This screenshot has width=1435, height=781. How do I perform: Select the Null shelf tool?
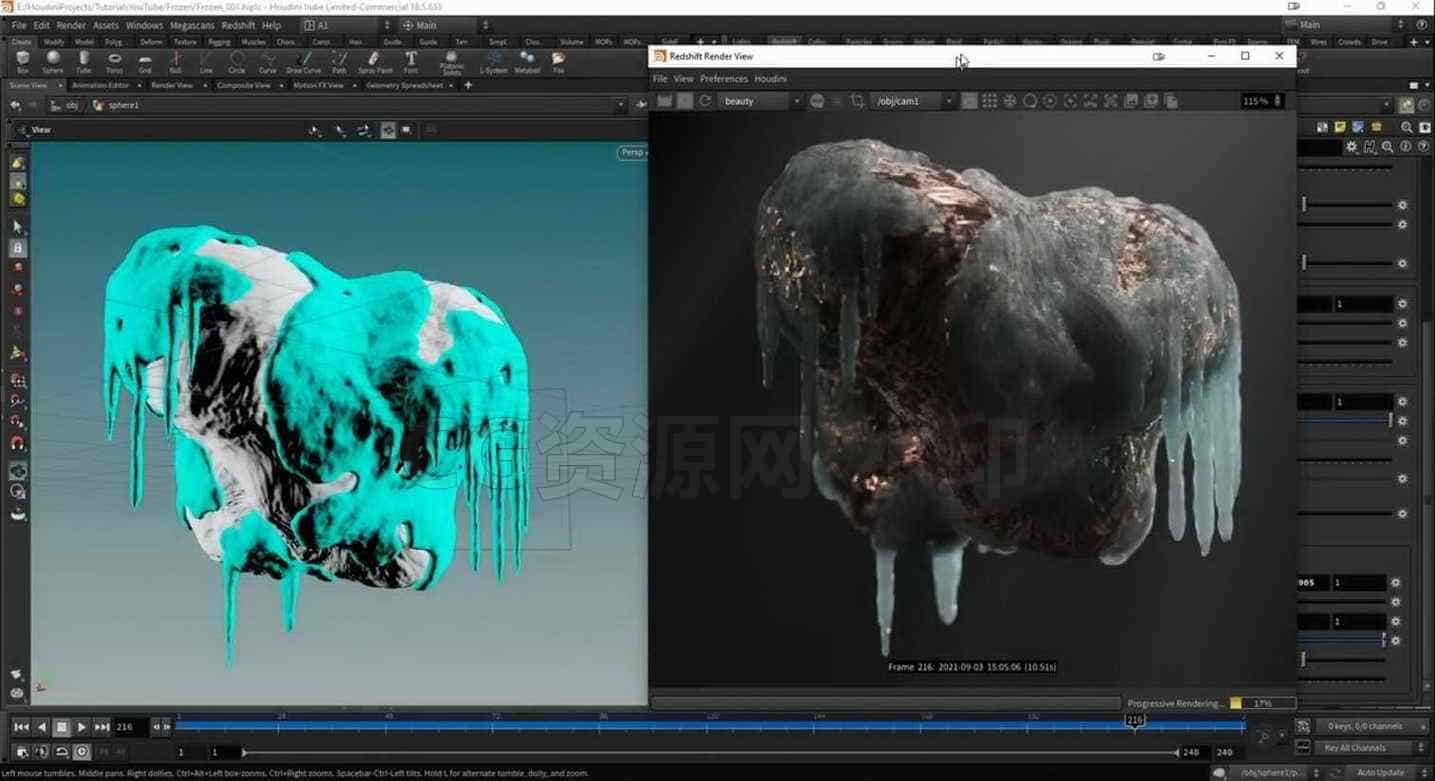176,62
